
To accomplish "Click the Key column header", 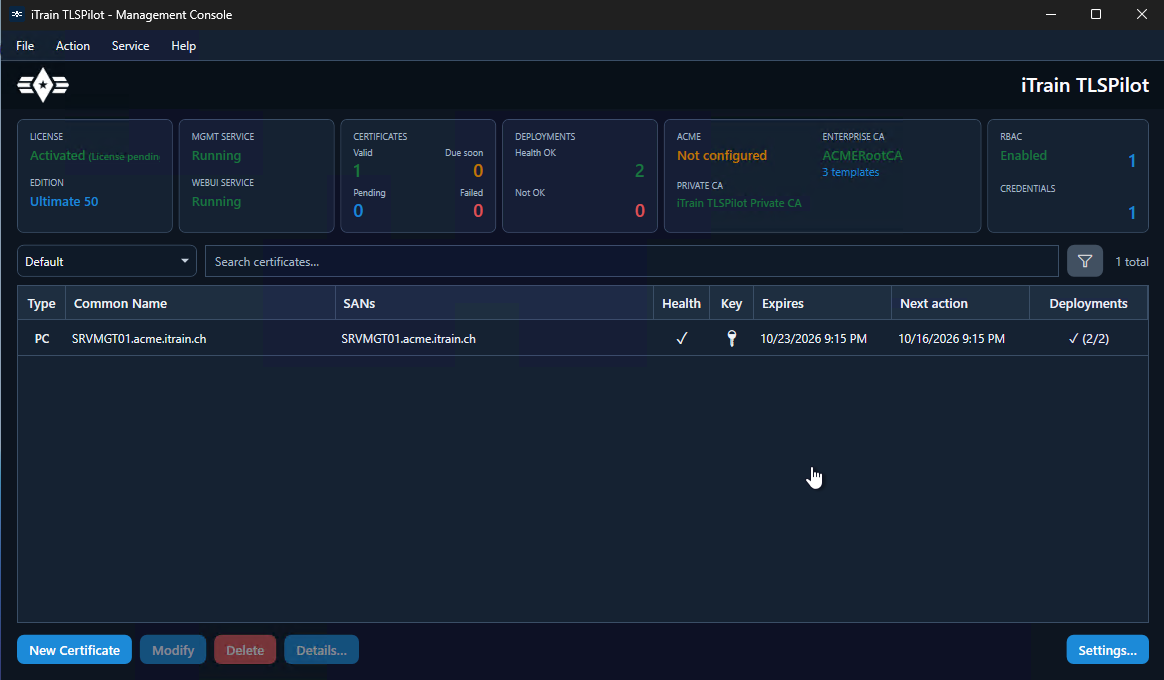I will [x=731, y=303].
